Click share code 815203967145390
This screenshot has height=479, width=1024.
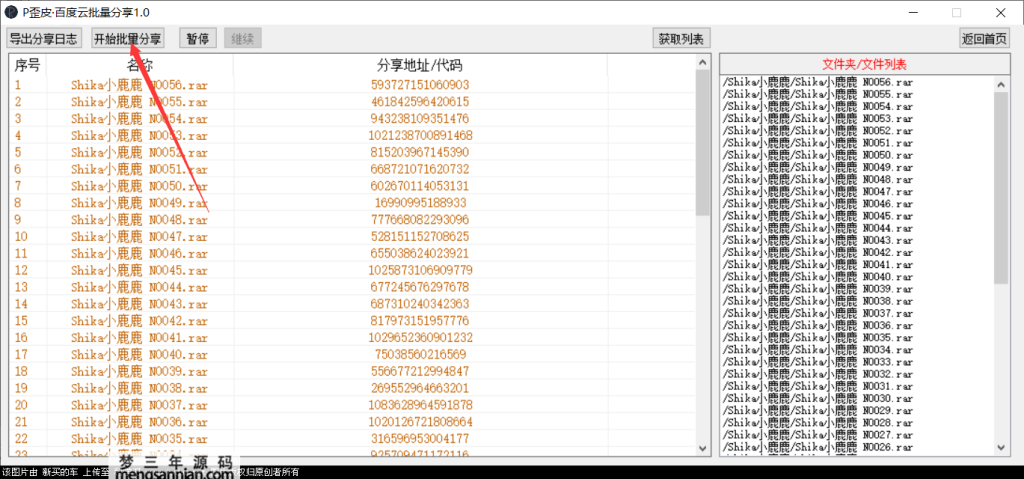click(x=420, y=152)
